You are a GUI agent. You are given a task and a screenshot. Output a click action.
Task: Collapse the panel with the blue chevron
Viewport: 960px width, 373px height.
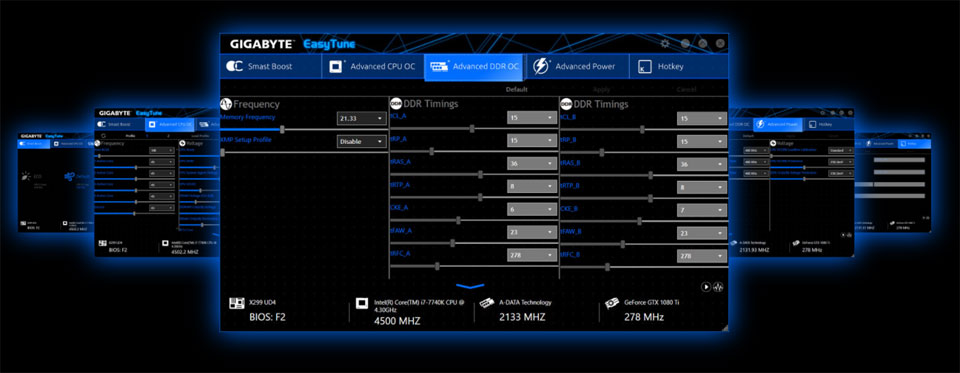point(470,286)
